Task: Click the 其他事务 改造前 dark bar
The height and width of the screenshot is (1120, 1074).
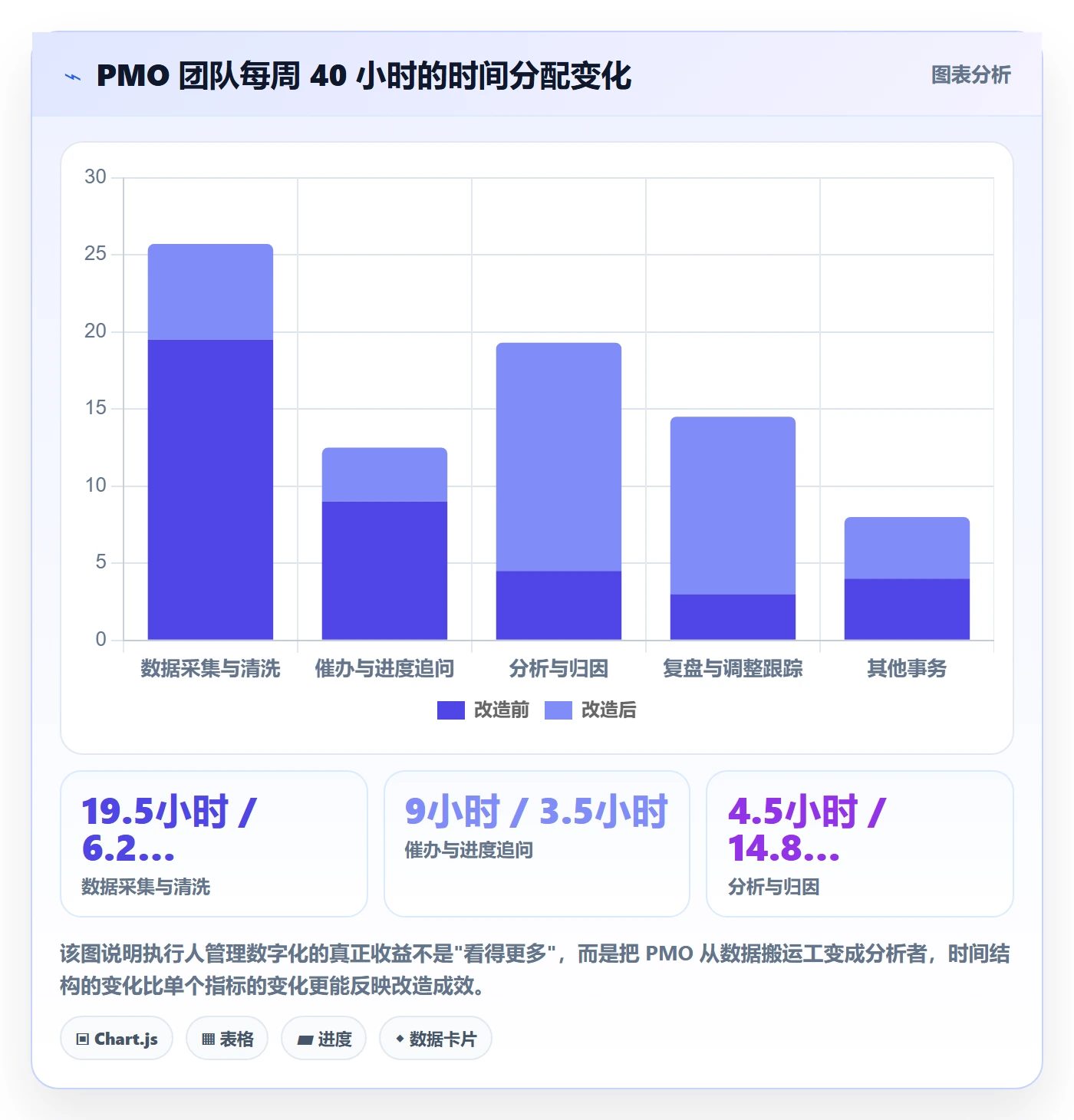Action: [907, 609]
